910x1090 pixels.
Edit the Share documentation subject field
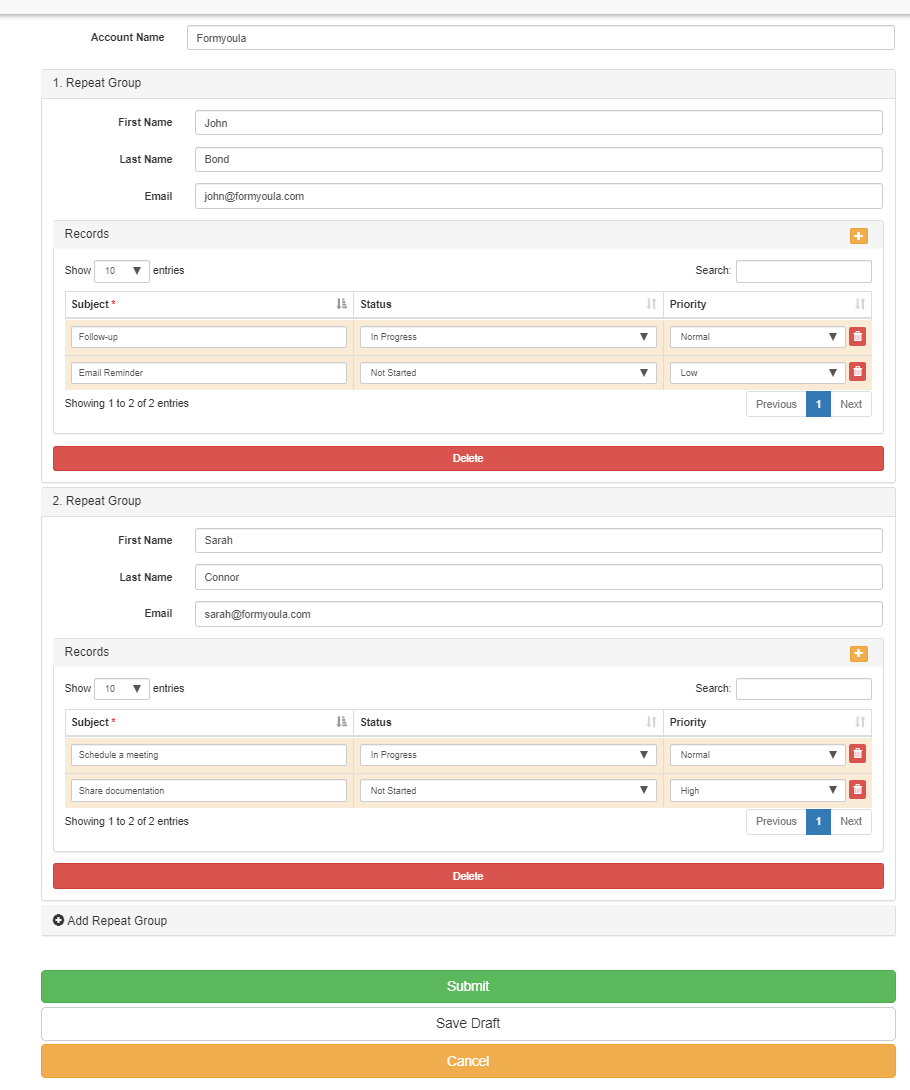[x=209, y=790]
